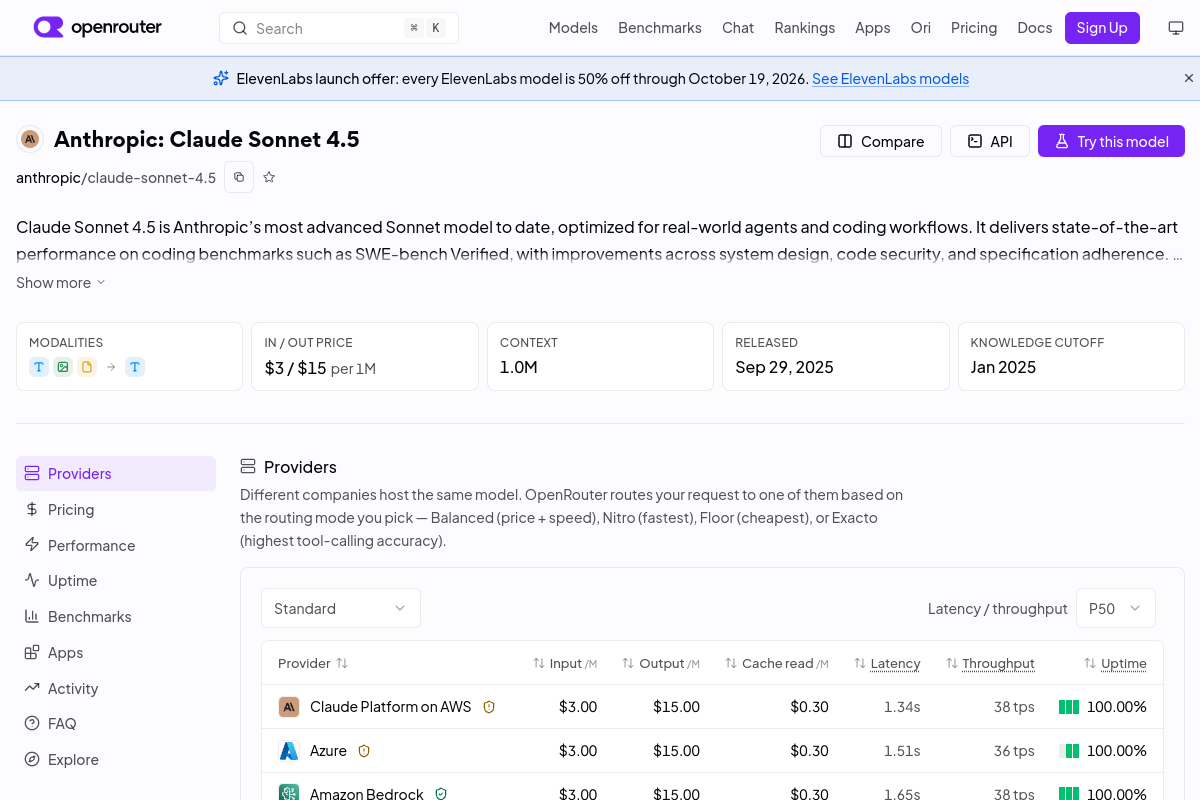
Task: Sort providers by the Provider column
Action: 313,663
